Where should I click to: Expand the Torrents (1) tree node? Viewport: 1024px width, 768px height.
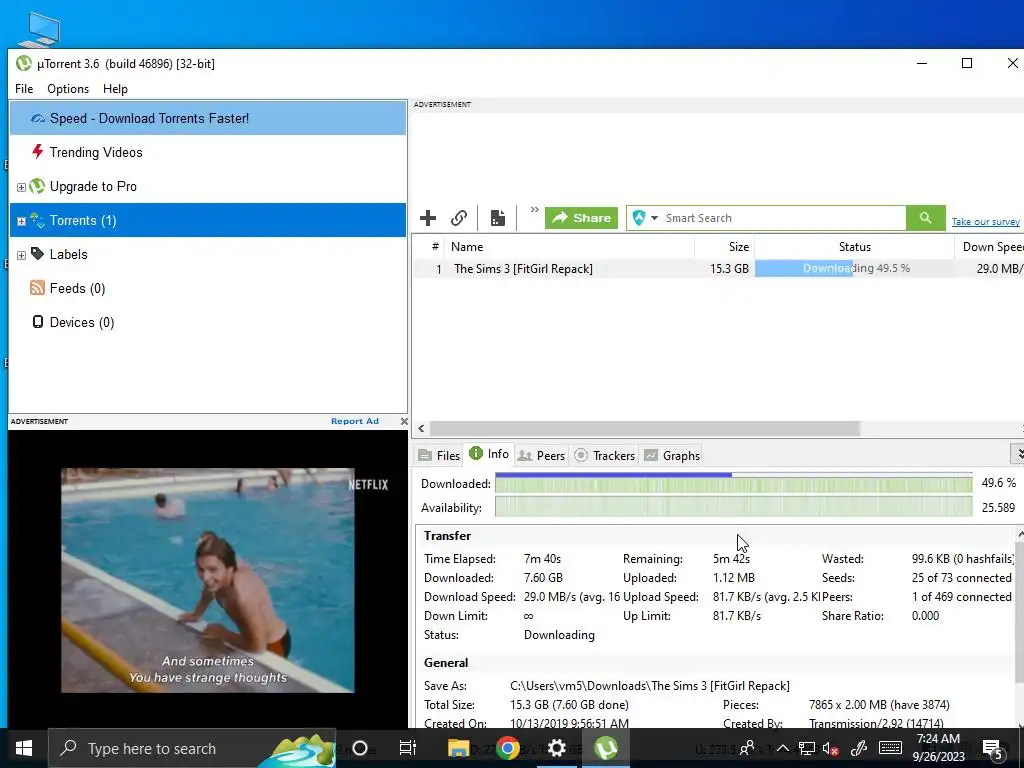tap(21, 221)
